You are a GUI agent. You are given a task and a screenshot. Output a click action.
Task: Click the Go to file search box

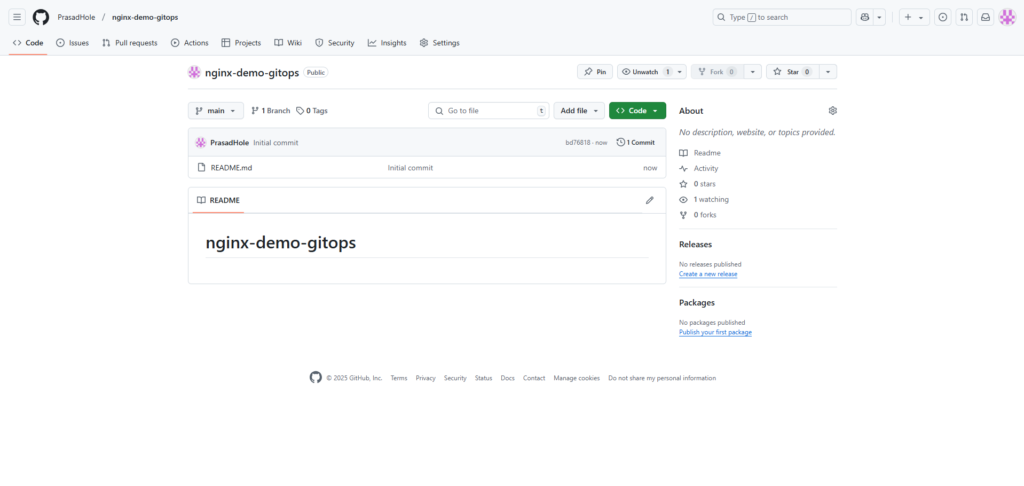pos(488,110)
